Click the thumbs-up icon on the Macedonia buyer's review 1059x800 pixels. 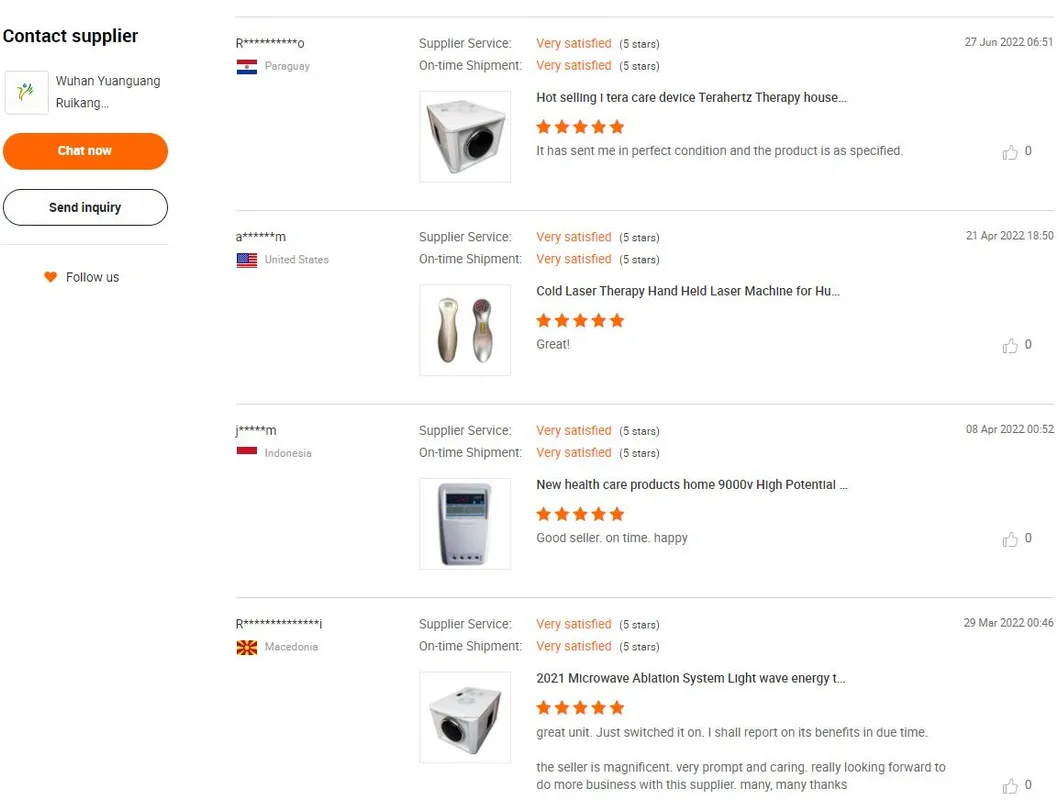coord(1012,785)
